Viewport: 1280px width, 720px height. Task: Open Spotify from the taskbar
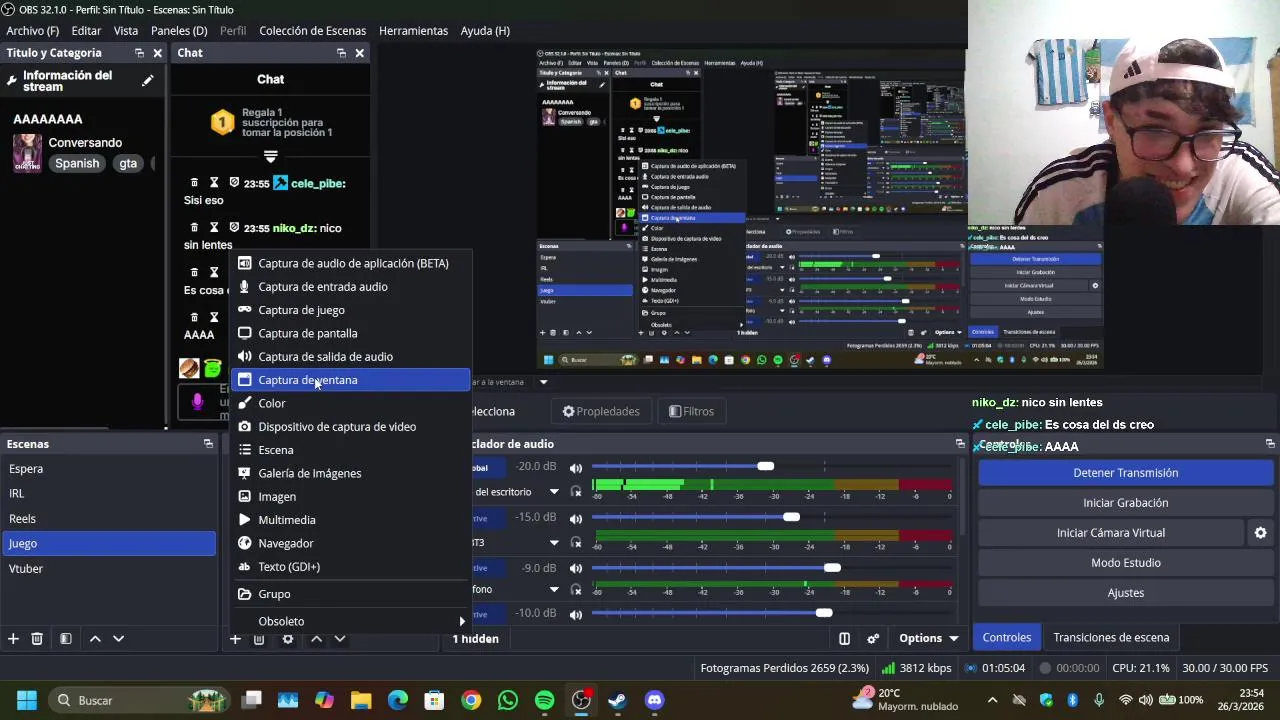coord(544,700)
